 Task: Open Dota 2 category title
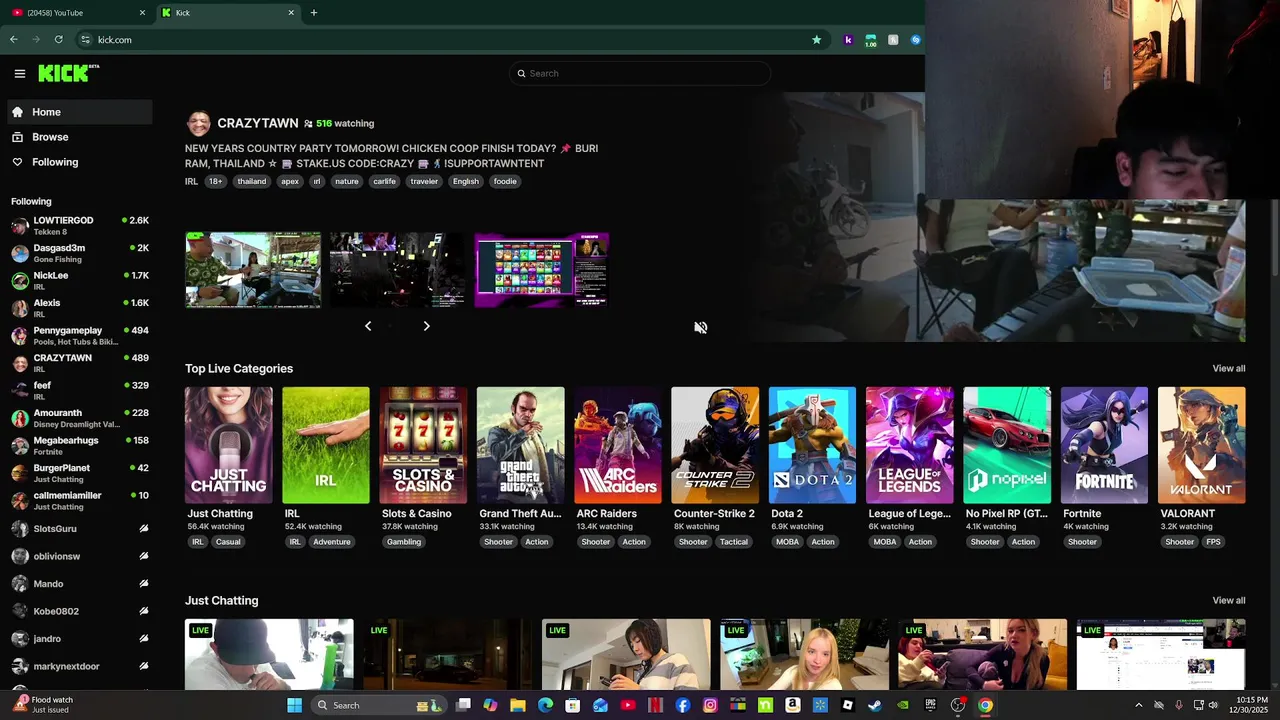pos(787,514)
